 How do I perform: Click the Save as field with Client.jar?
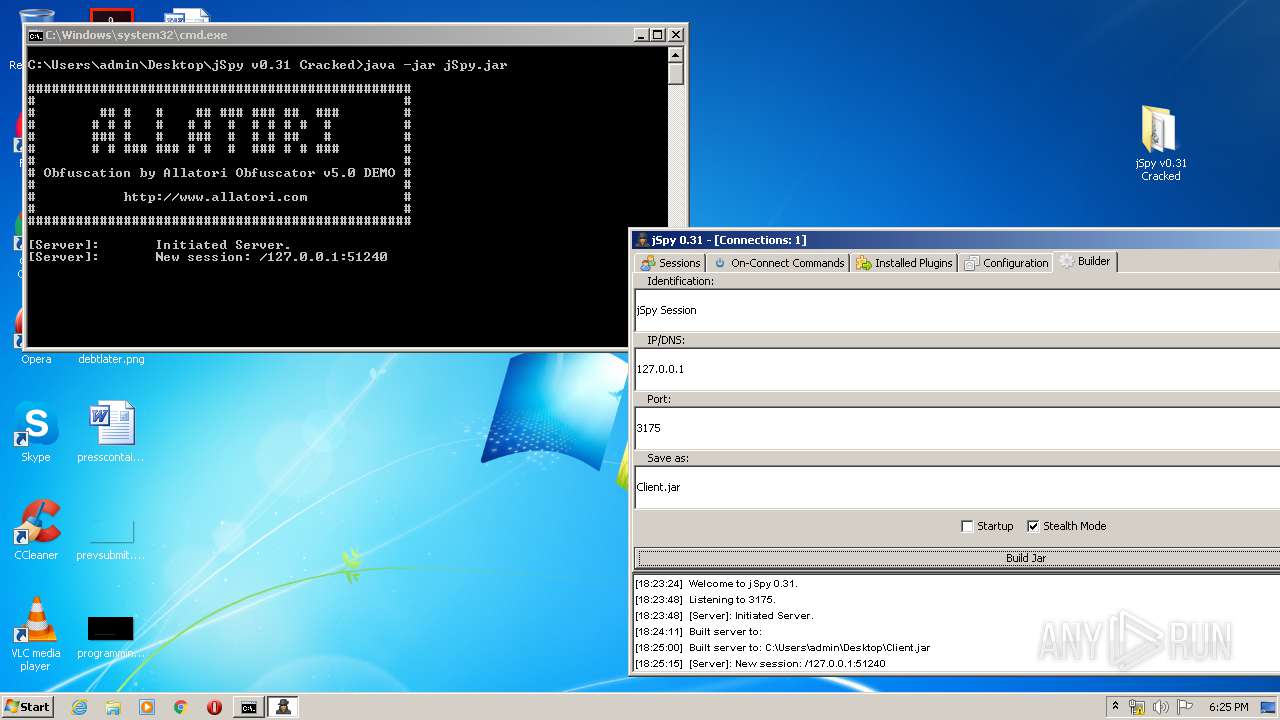coord(958,487)
